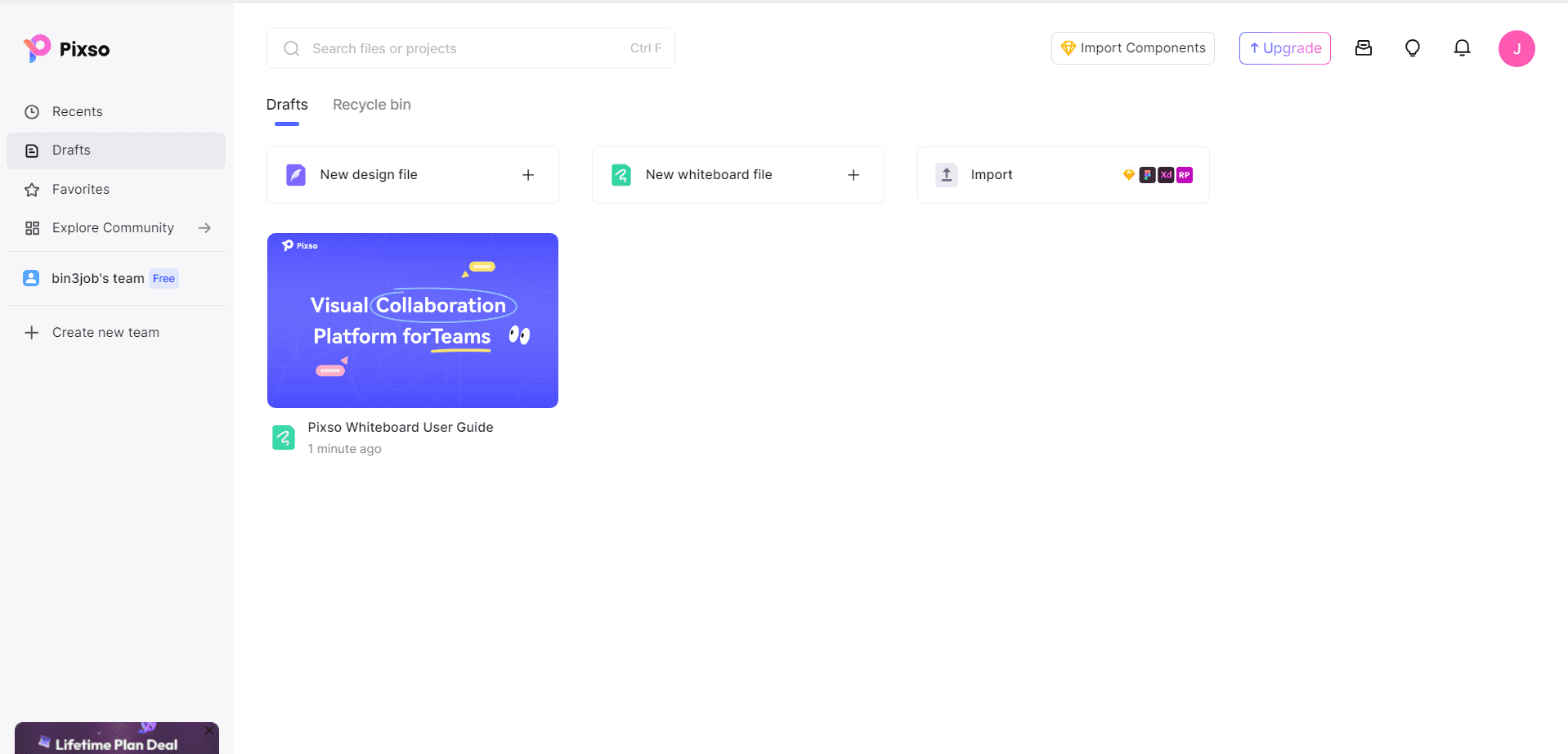The image size is (1568, 754).
Task: Click the plus icon for New whiteboard file
Action: click(x=853, y=175)
